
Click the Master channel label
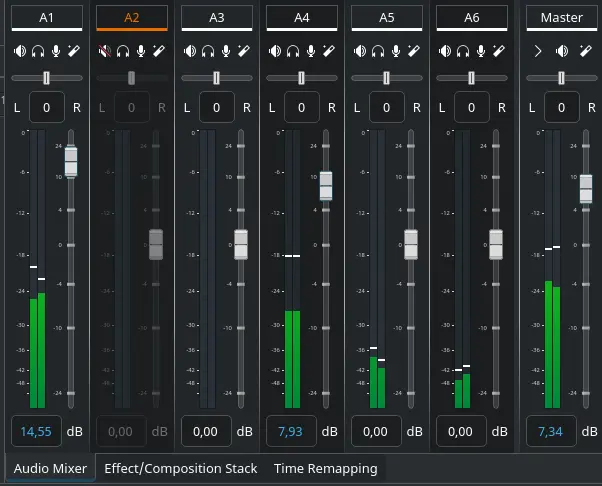click(561, 18)
